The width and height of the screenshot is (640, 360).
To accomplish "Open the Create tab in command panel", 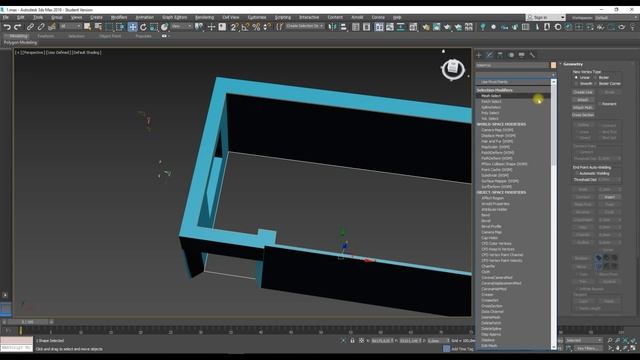I will click(479, 55).
